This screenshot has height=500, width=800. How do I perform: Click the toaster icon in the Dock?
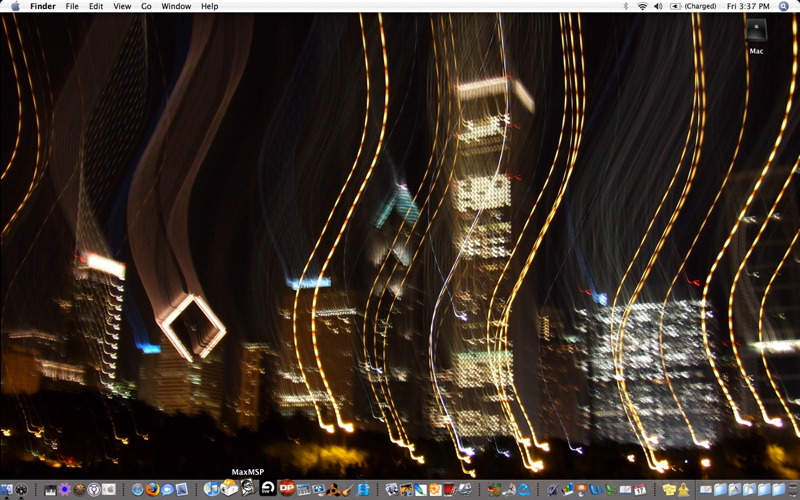tap(229, 487)
